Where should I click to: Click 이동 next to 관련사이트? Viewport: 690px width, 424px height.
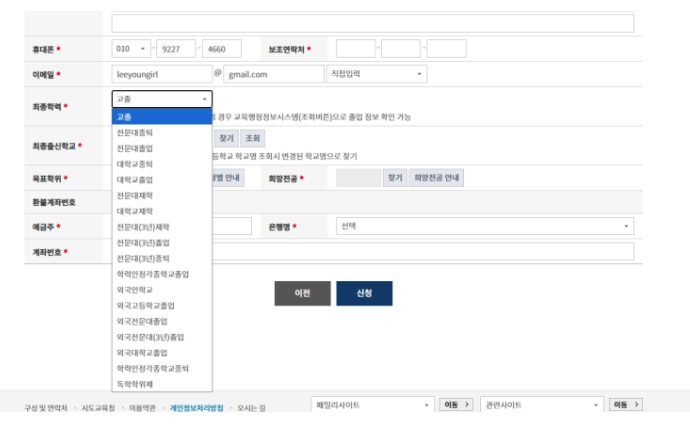[626, 405]
